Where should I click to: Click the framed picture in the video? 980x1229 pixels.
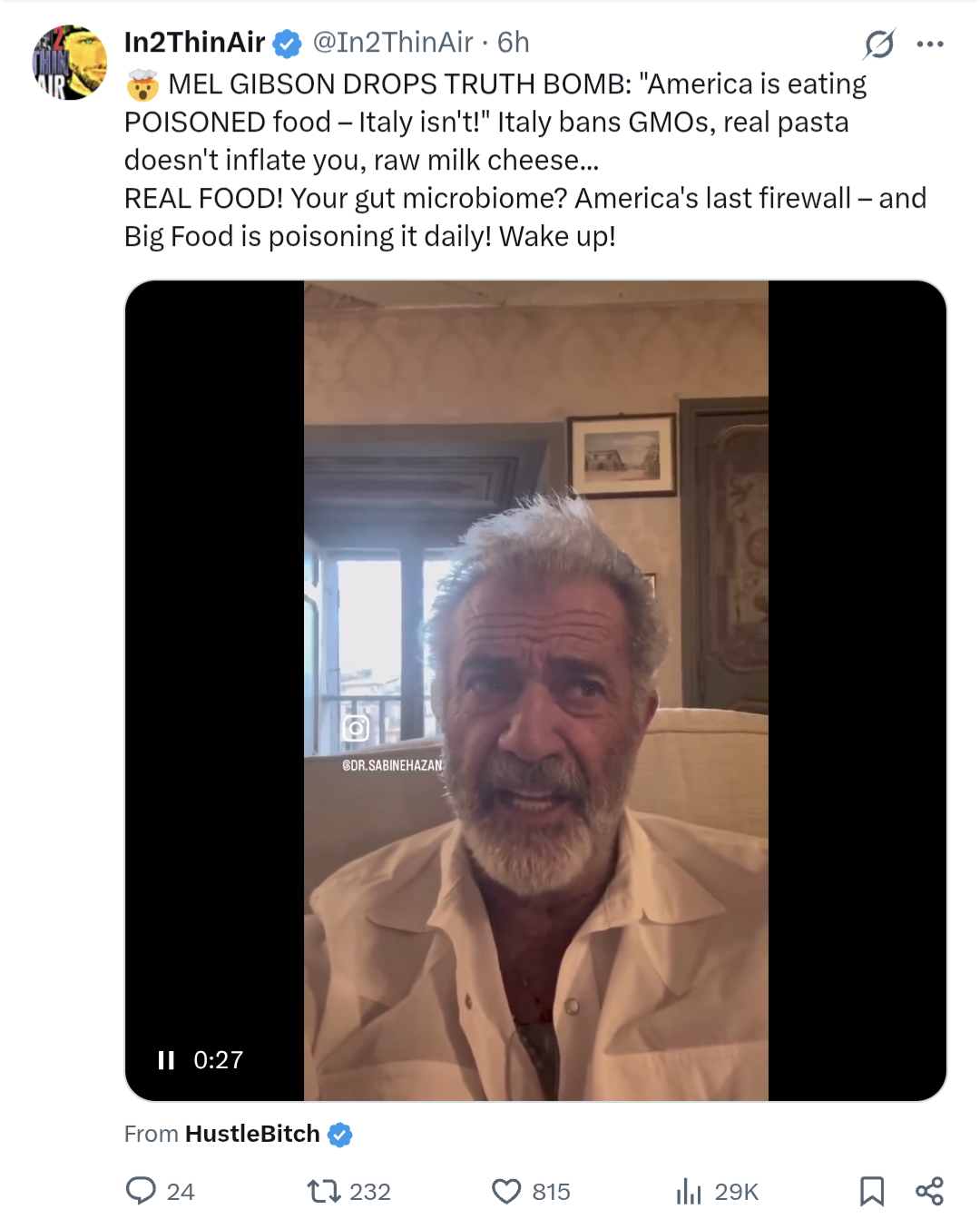click(x=622, y=454)
